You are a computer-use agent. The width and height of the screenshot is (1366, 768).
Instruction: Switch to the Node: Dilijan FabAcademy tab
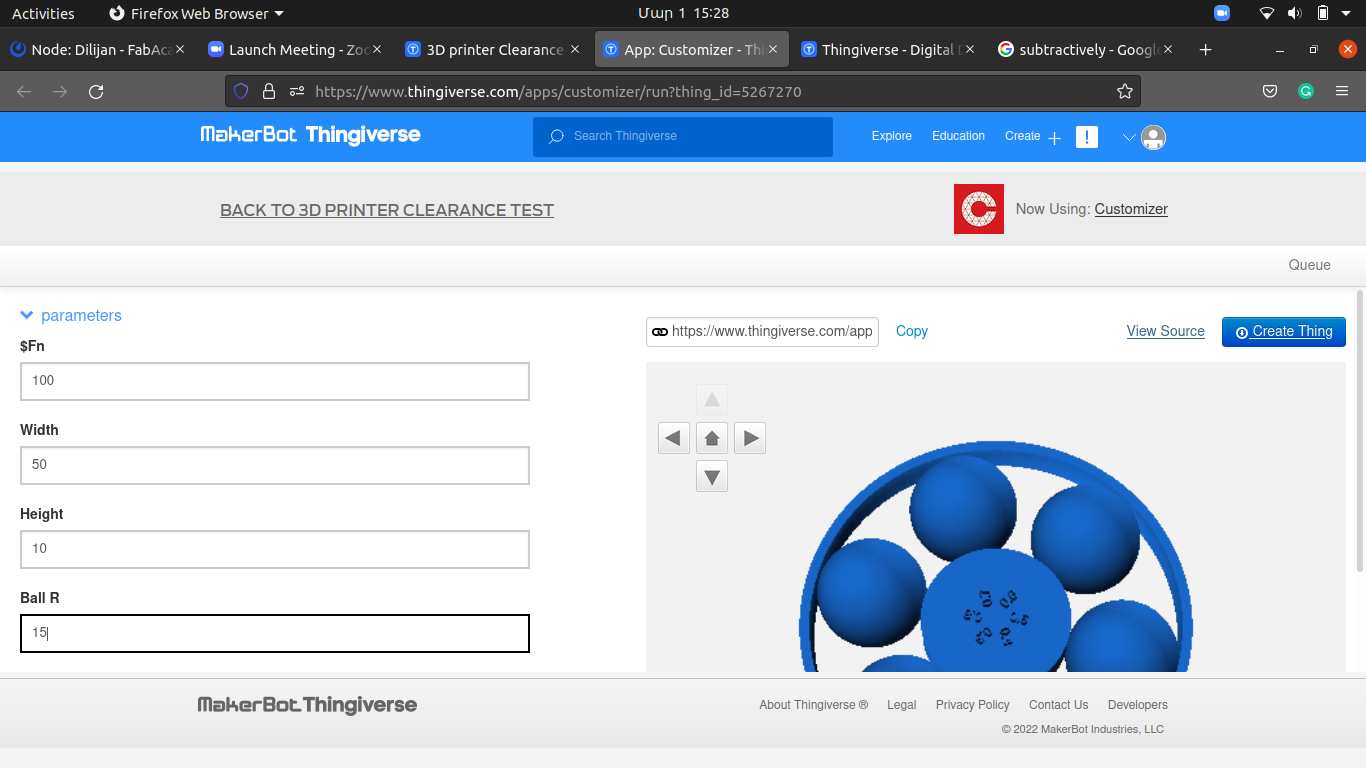coord(97,49)
